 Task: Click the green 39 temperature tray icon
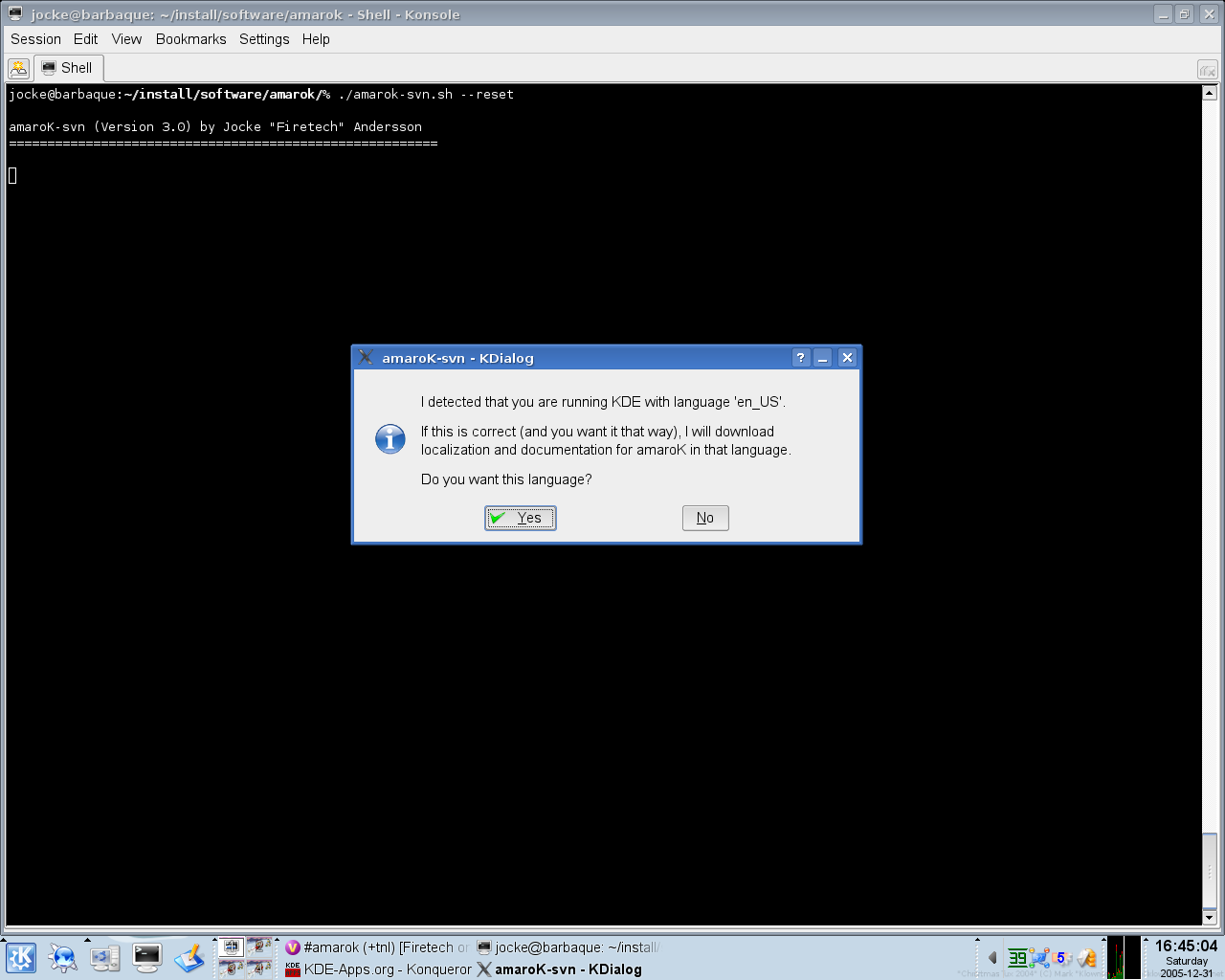(x=1017, y=958)
